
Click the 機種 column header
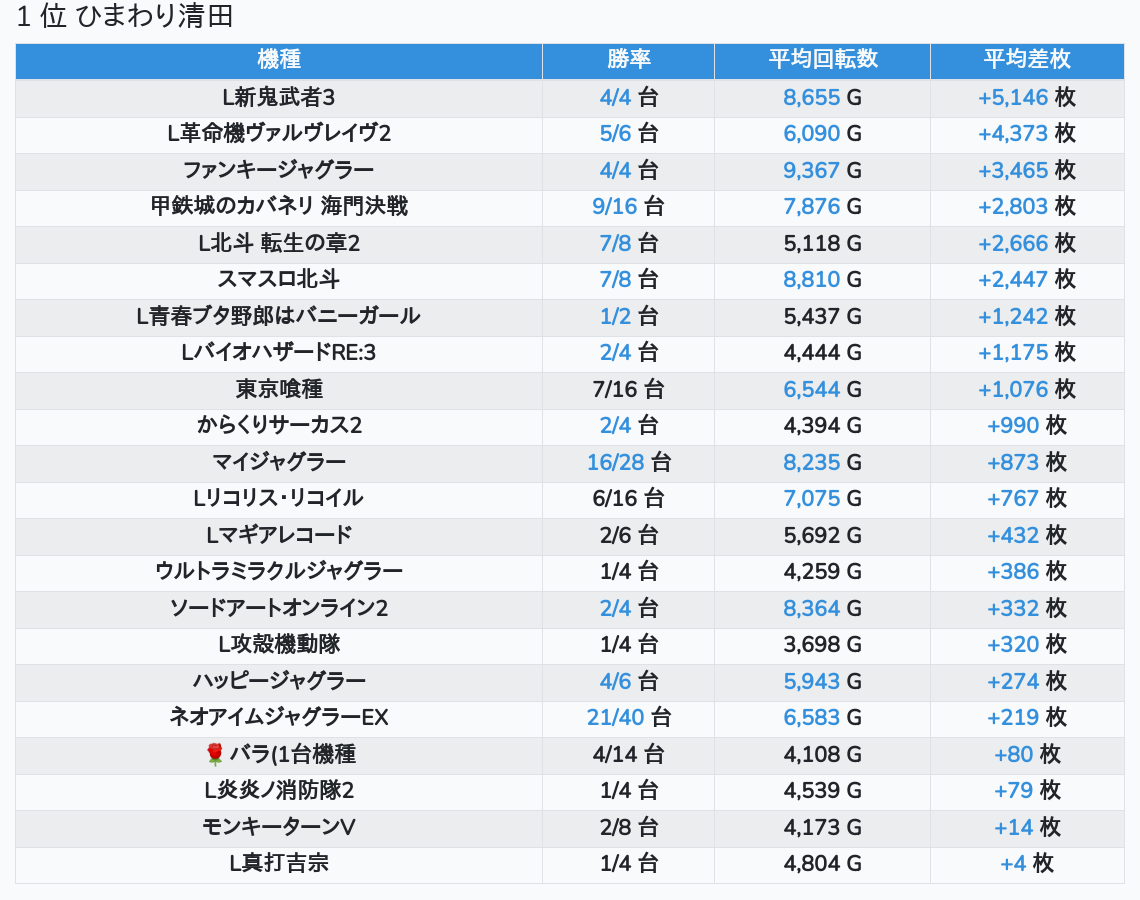click(x=278, y=60)
